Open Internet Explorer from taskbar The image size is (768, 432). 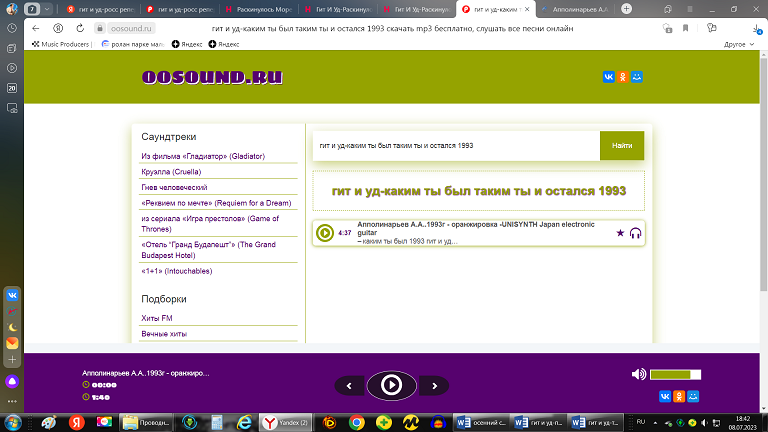click(244, 422)
